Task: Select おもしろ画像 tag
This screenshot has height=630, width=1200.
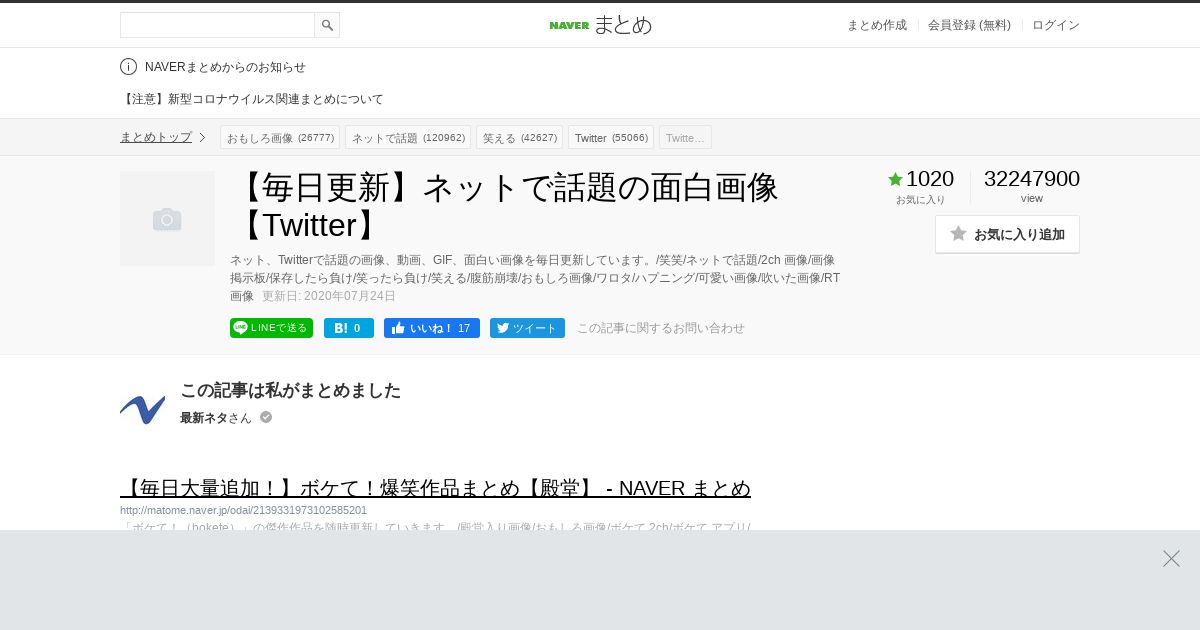Action: [280, 137]
